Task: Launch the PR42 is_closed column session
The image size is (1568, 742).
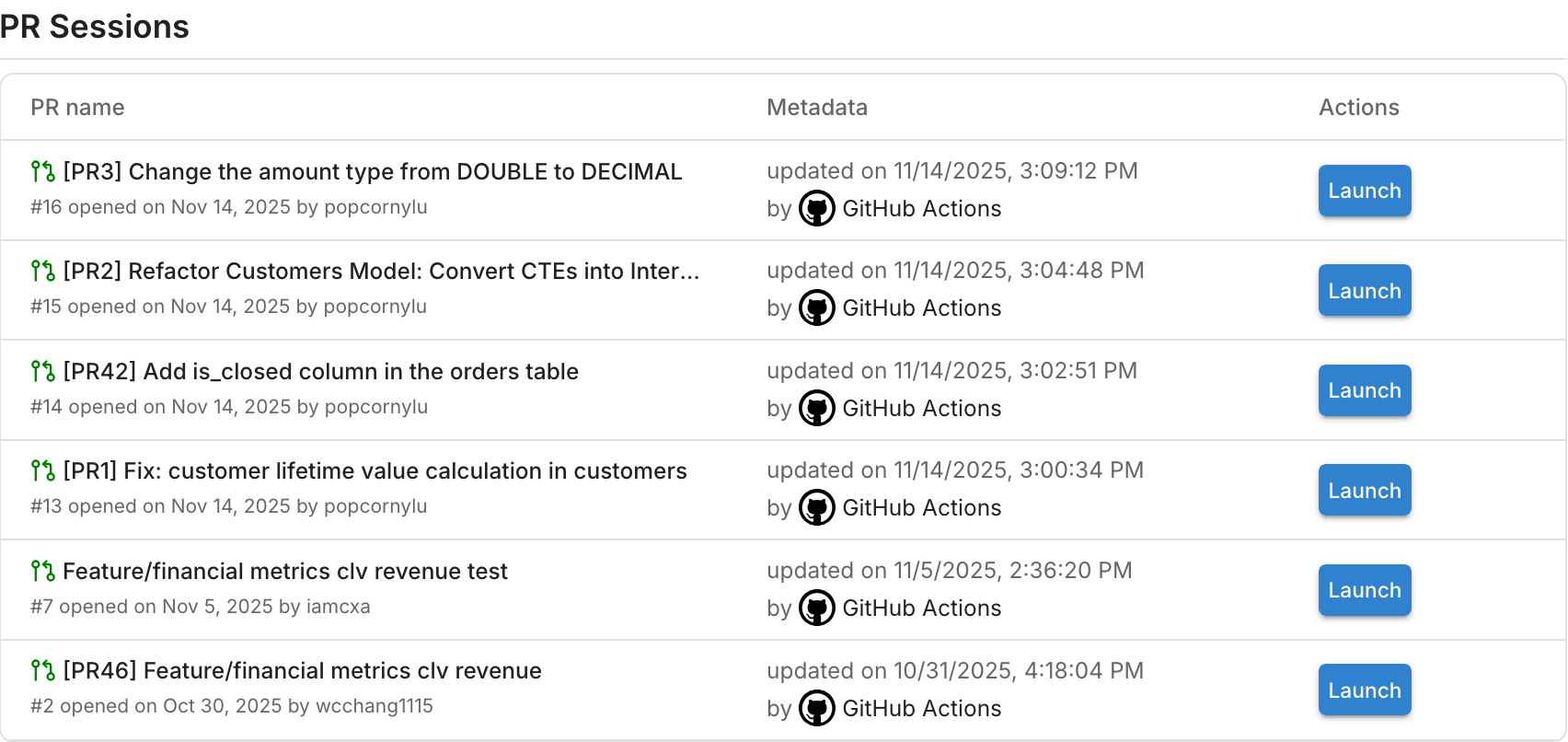Action: pyautogui.click(x=1364, y=390)
